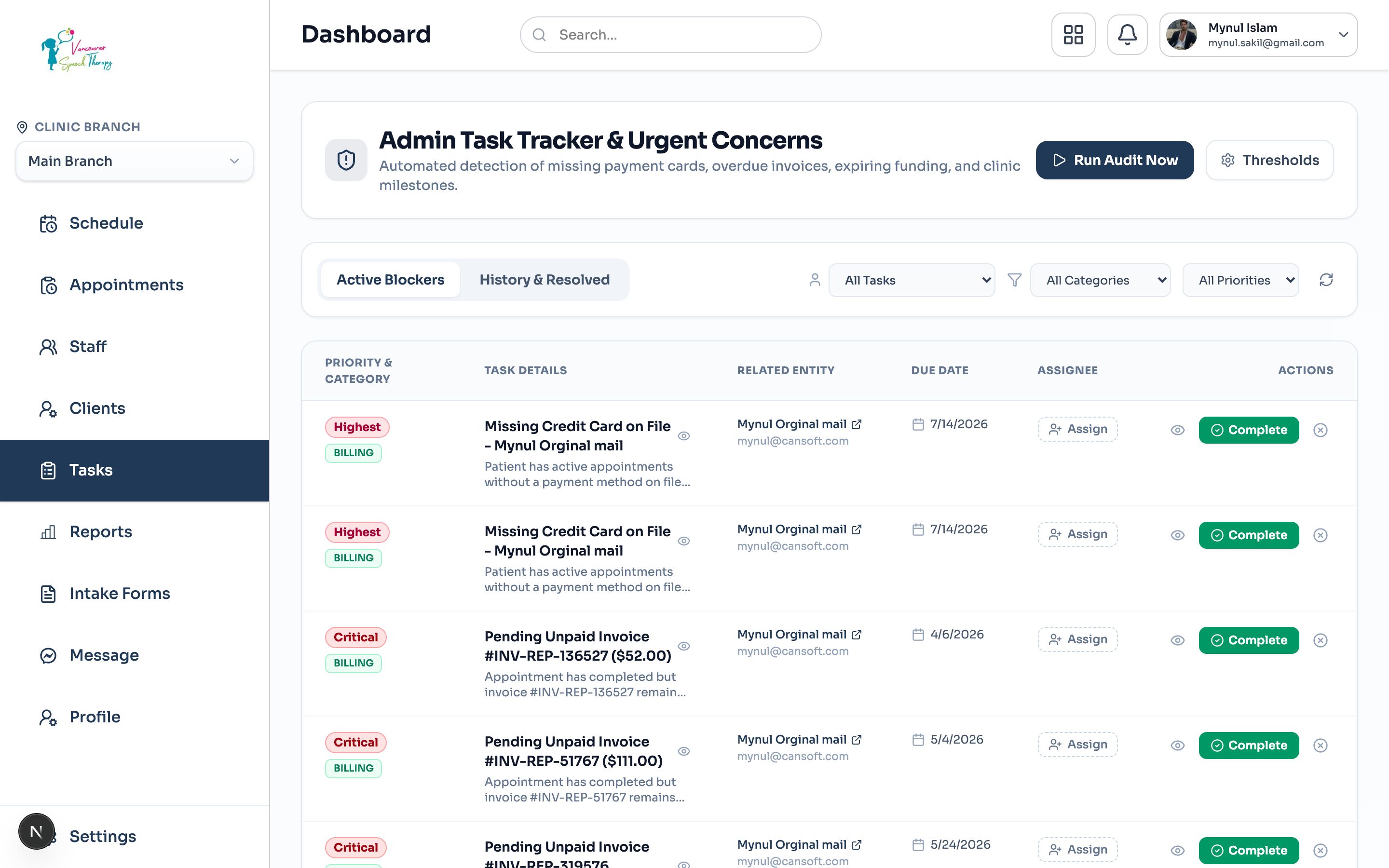Toggle eye icon next to INV-REP-51767 title
1389x868 pixels.
(683, 751)
